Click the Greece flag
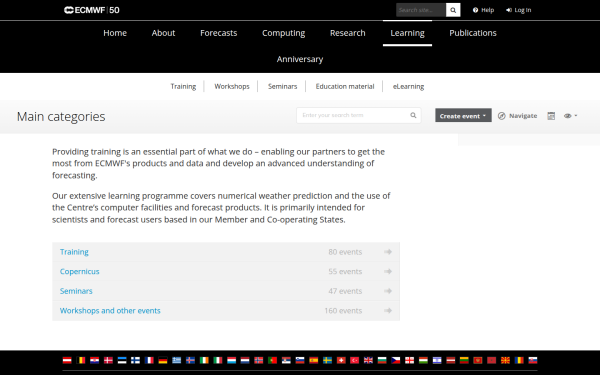Image resolution: width=600 pixels, height=375 pixels. [x=177, y=360]
